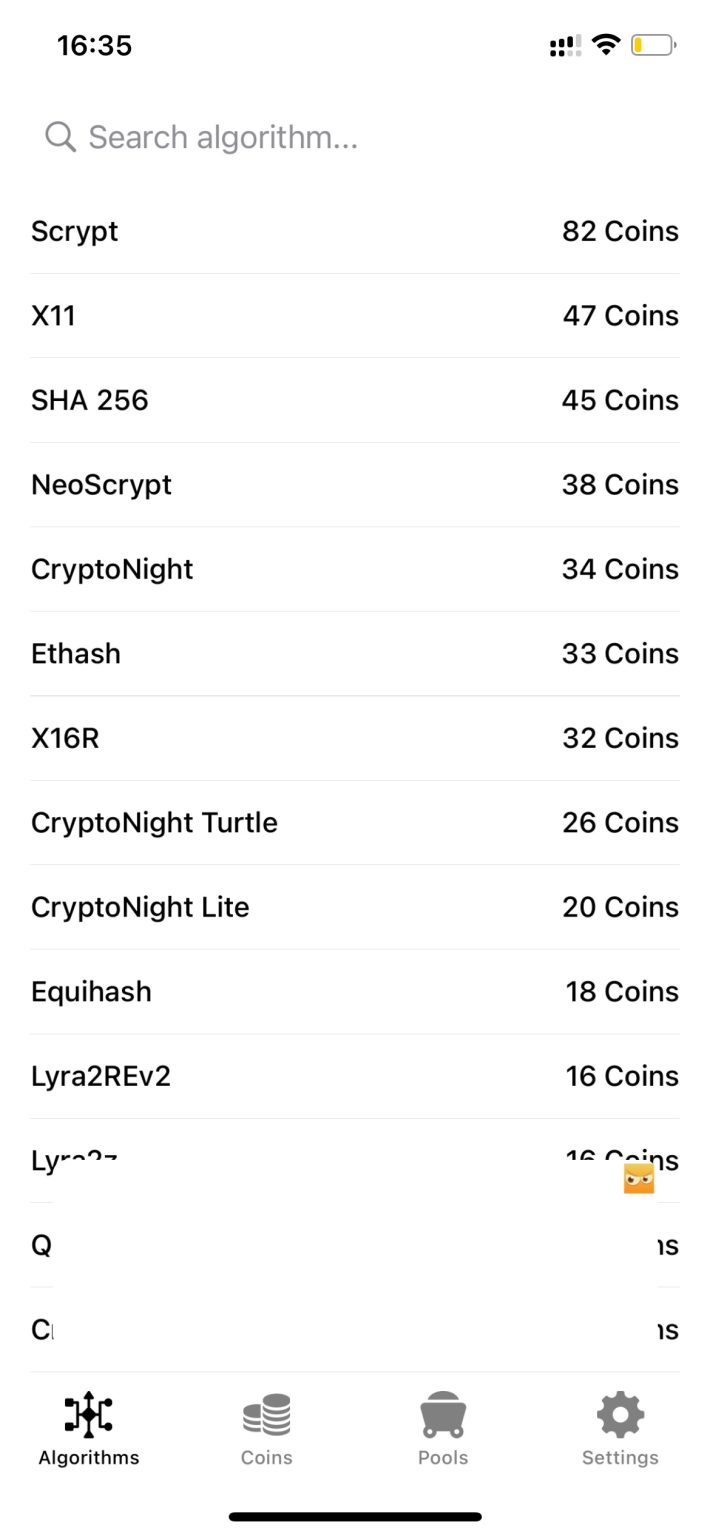The width and height of the screenshot is (710, 1536).
Task: Select the SHA 256 algorithm
Action: coord(355,400)
